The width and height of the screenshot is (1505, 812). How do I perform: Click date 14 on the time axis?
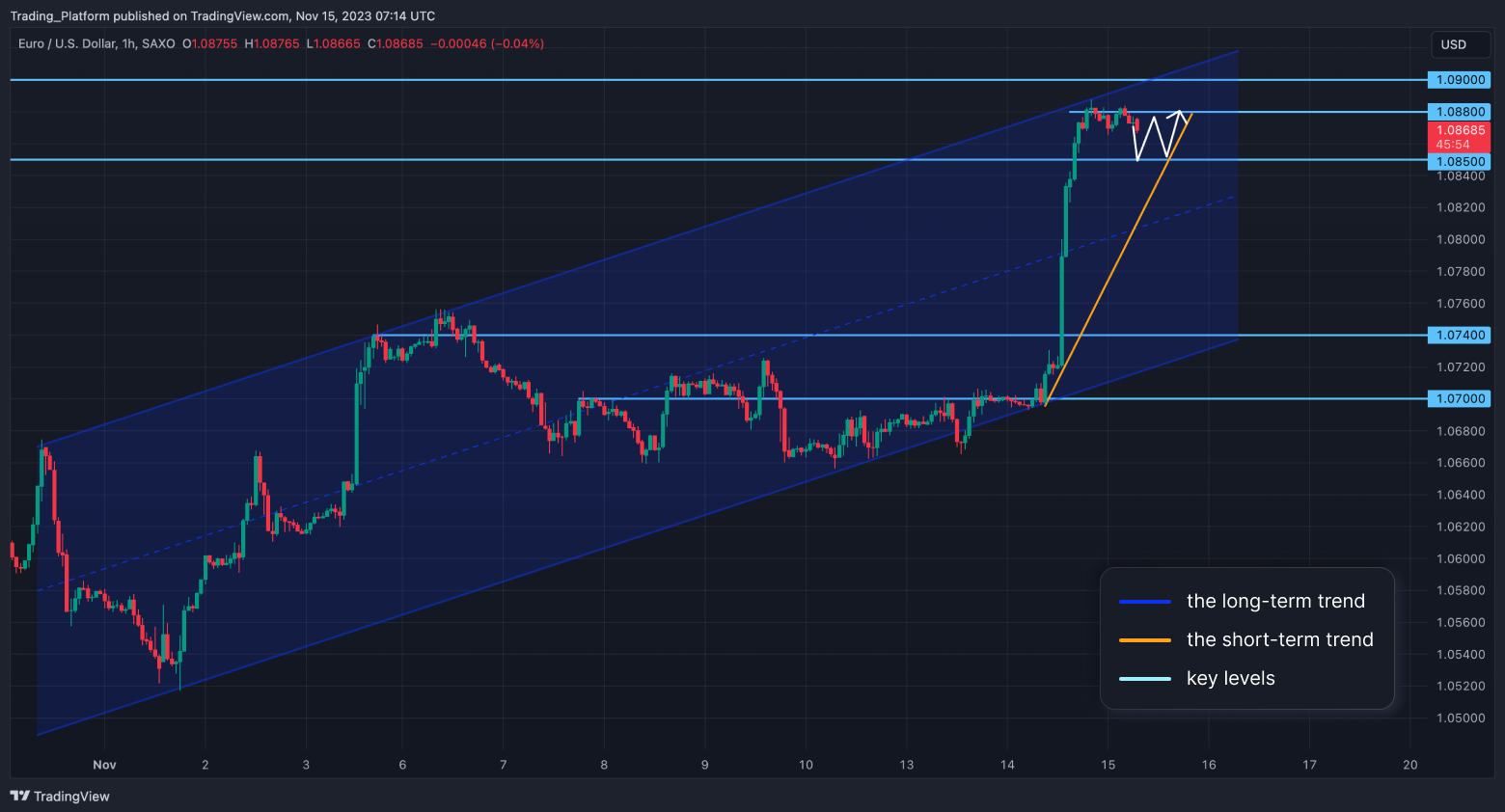tap(1007, 765)
